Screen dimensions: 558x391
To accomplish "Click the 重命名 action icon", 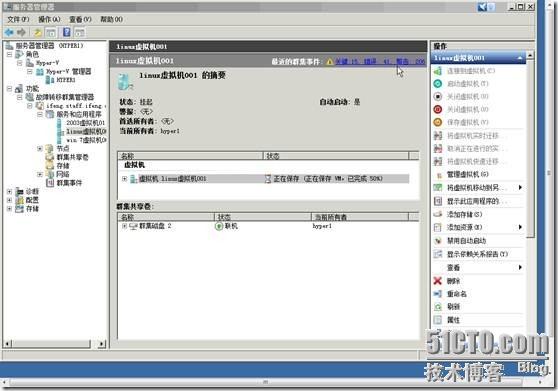I will (x=438, y=294).
